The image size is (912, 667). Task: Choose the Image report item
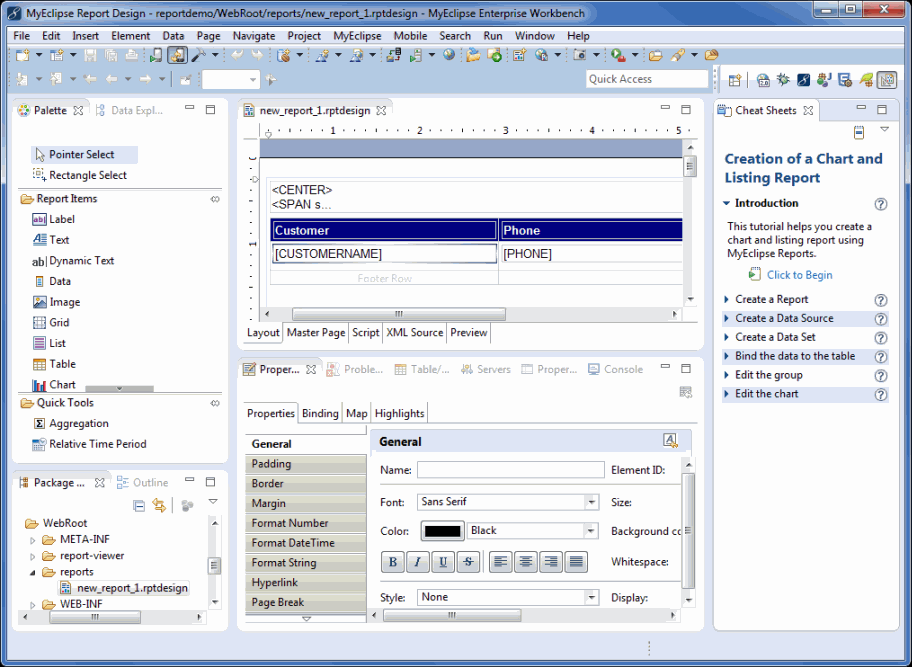[64, 302]
